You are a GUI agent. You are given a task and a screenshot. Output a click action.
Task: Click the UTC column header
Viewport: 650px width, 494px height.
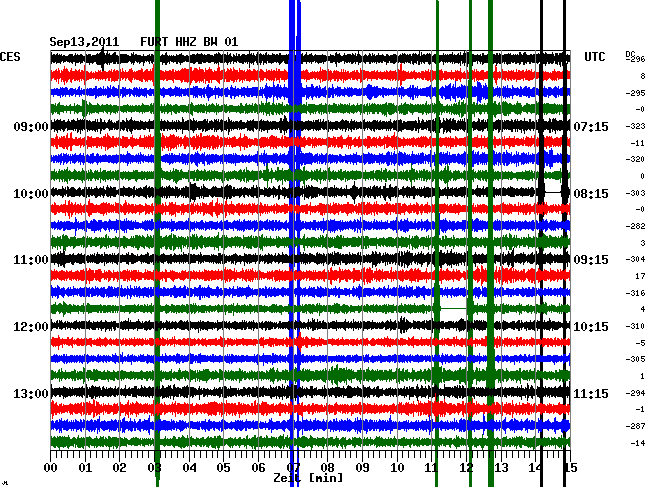coord(594,57)
